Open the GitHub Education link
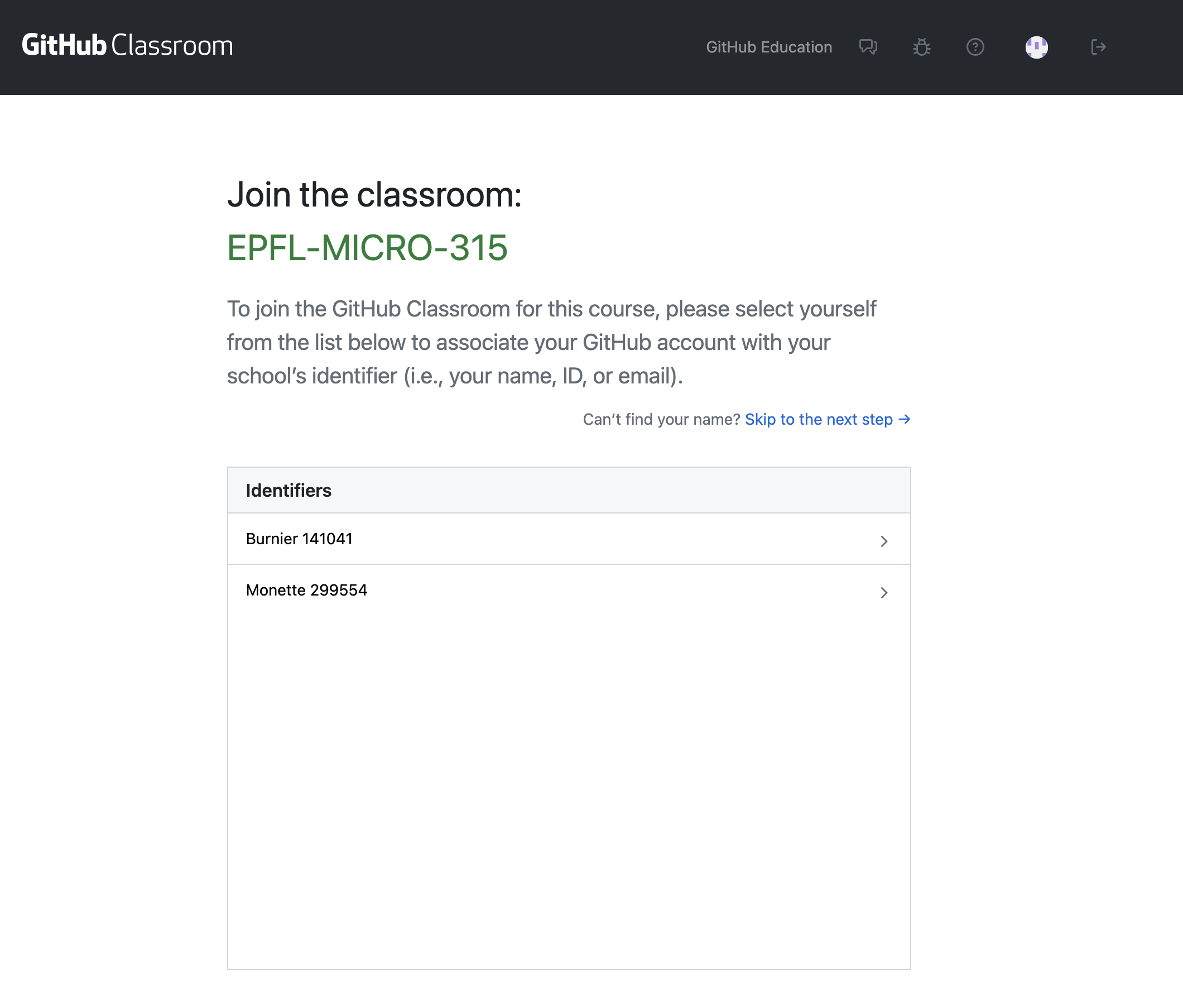Image resolution: width=1183 pixels, height=1008 pixels. pos(768,47)
